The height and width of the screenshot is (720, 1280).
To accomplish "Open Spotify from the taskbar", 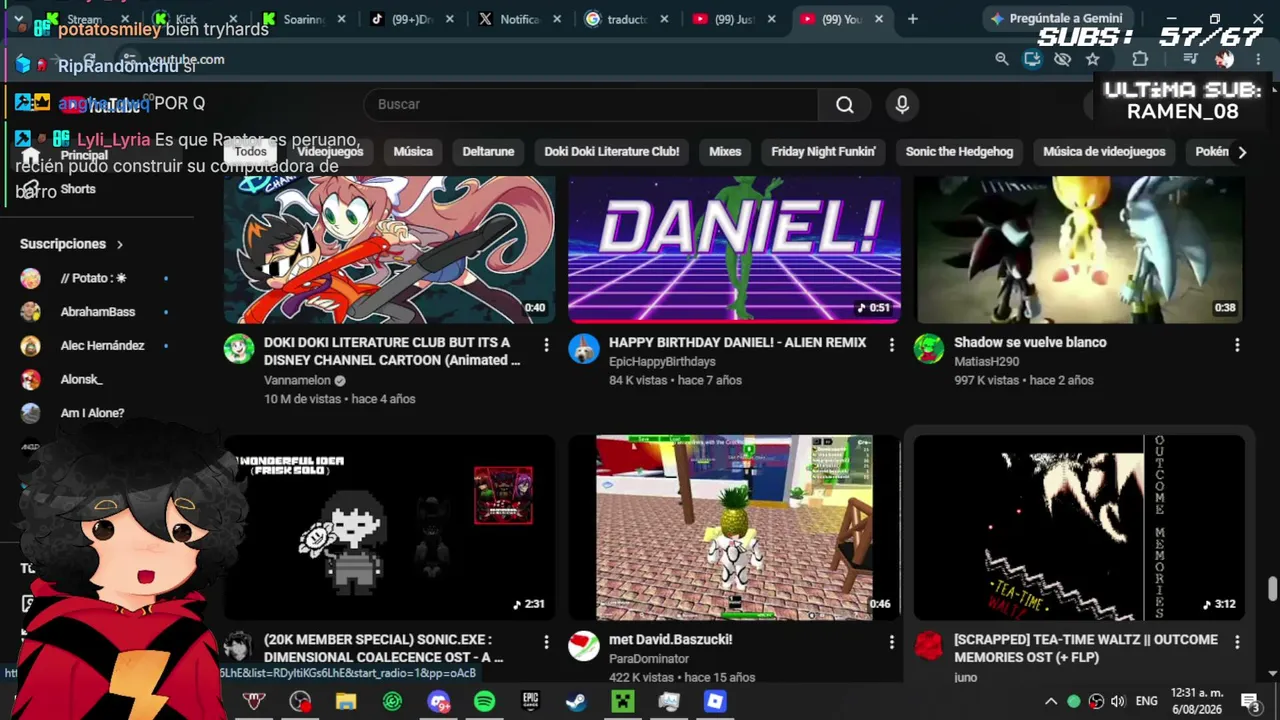I will [484, 702].
